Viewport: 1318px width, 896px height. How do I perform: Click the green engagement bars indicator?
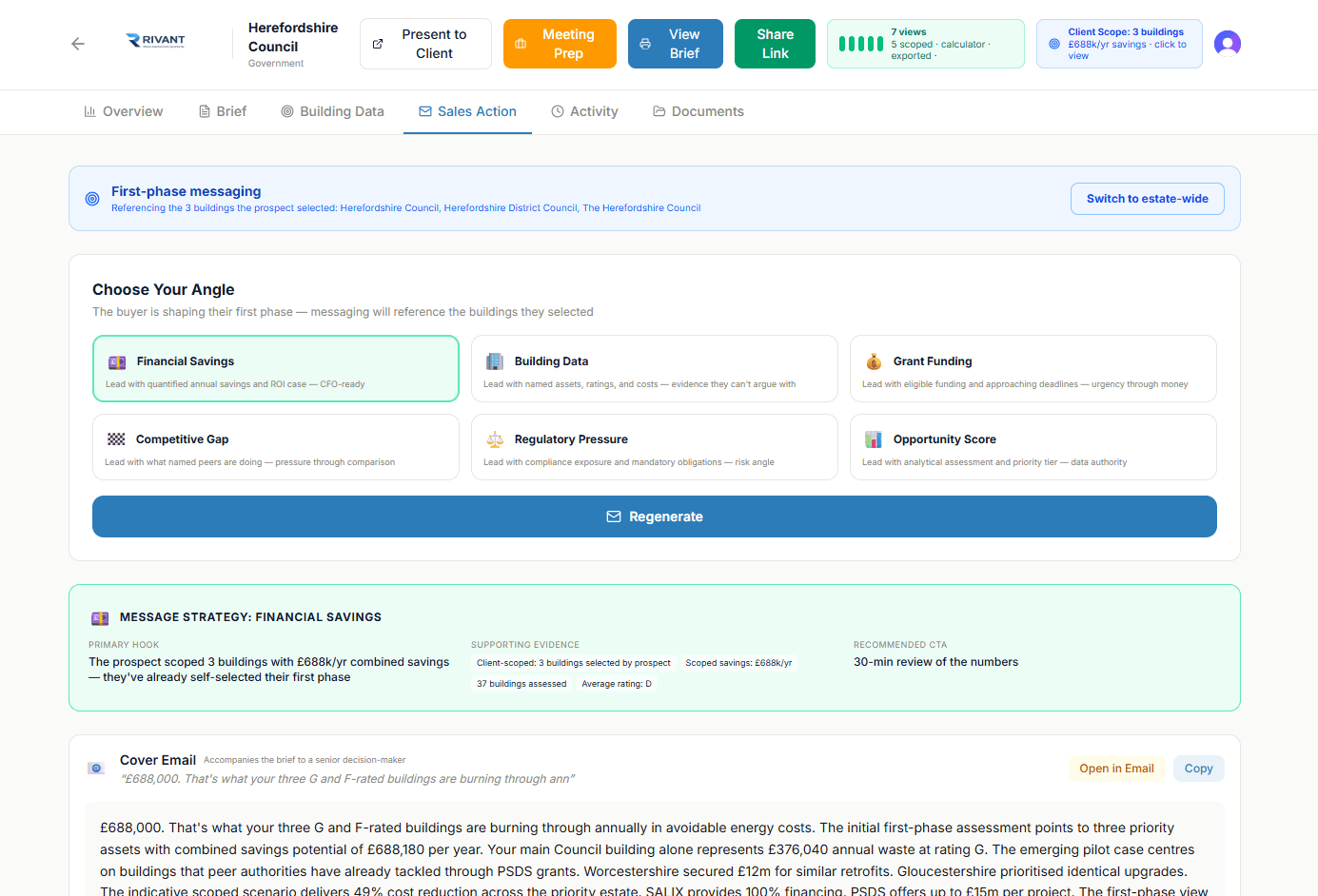(861, 44)
